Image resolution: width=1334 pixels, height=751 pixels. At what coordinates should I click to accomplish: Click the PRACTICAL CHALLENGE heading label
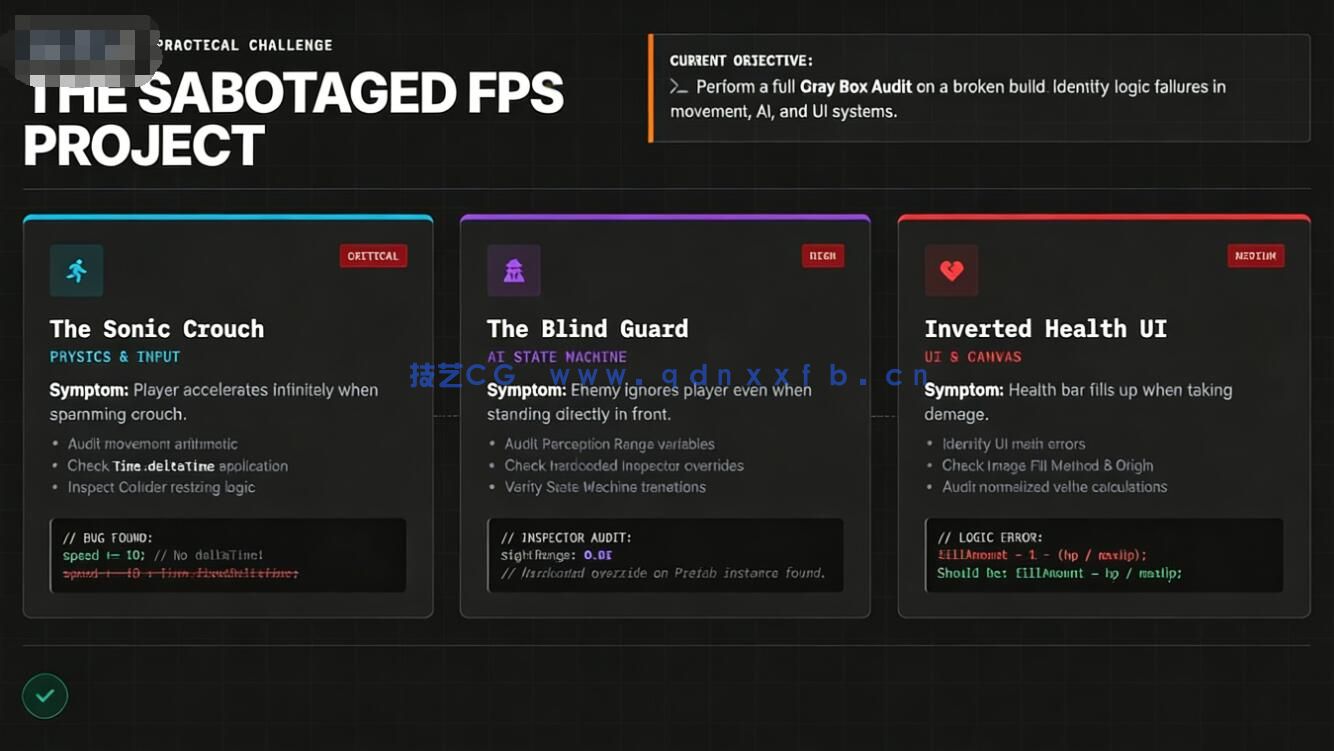click(x=245, y=45)
